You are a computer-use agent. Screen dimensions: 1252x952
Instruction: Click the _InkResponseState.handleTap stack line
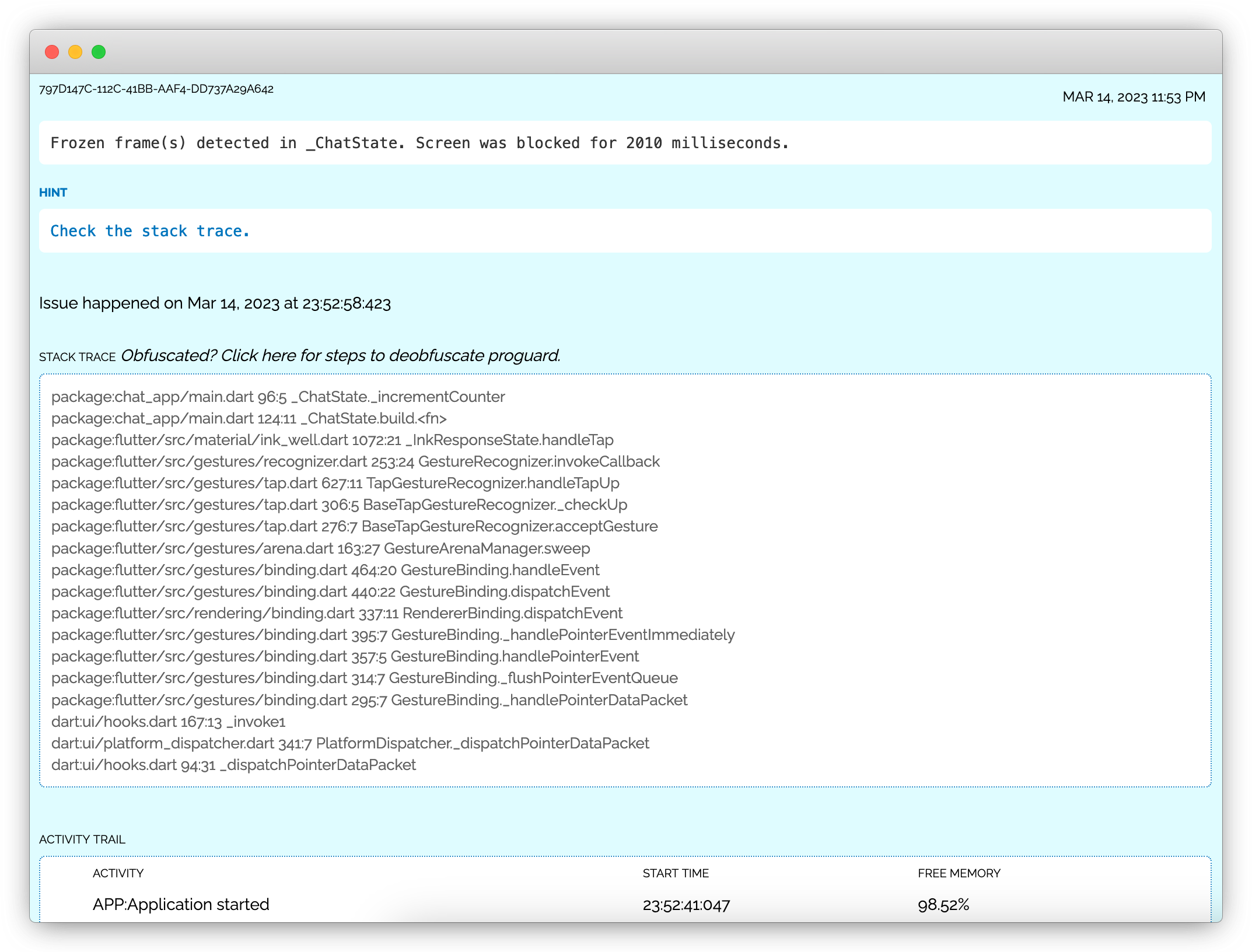click(332, 440)
